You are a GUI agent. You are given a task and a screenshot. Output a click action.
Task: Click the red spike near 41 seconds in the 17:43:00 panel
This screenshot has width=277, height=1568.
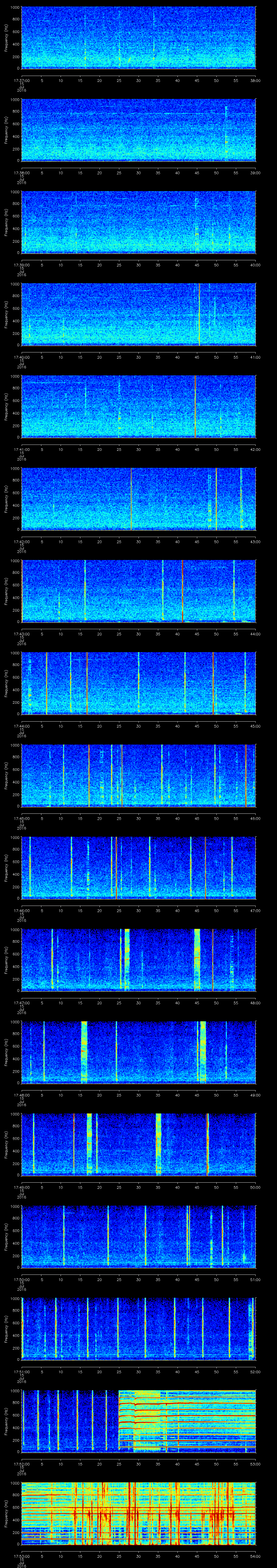183,590
